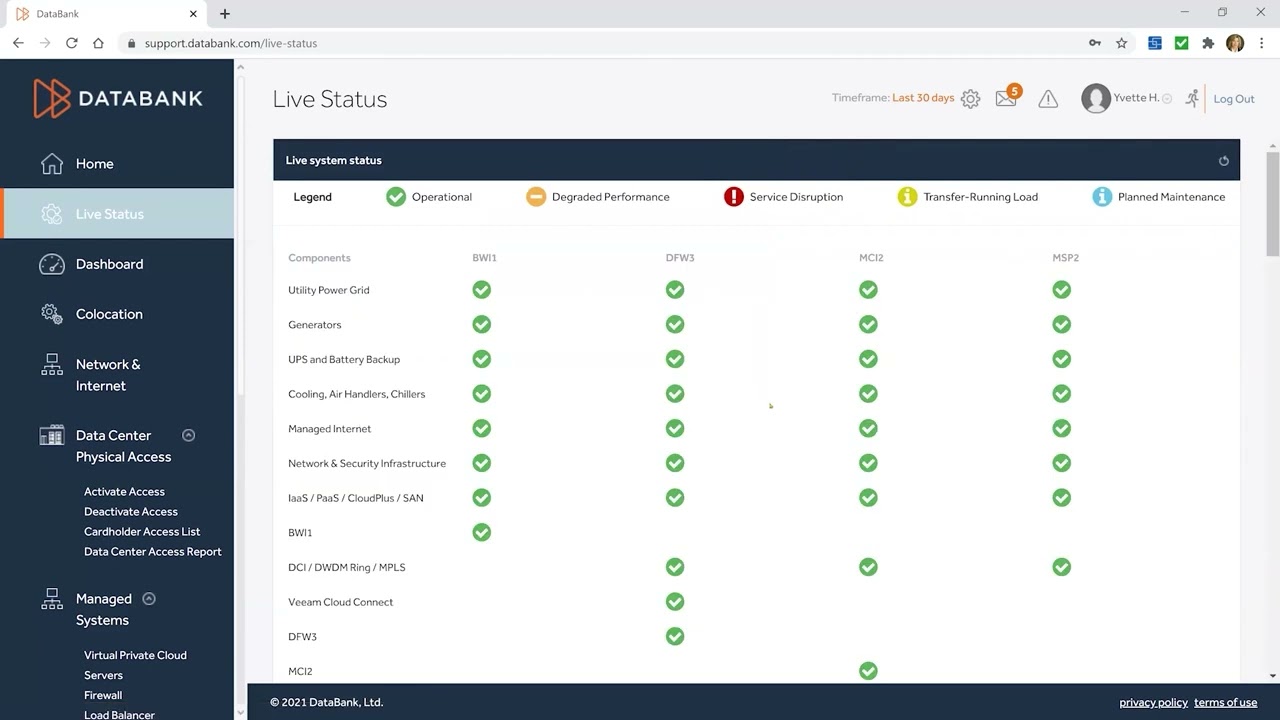Click the alert warning triangle icon
The width and height of the screenshot is (1280, 720).
point(1048,98)
